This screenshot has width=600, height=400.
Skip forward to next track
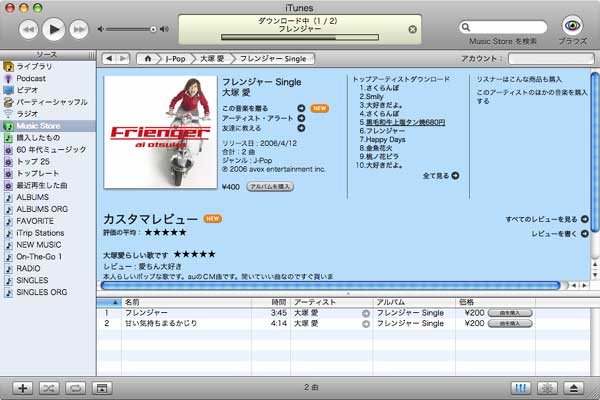click(79, 29)
